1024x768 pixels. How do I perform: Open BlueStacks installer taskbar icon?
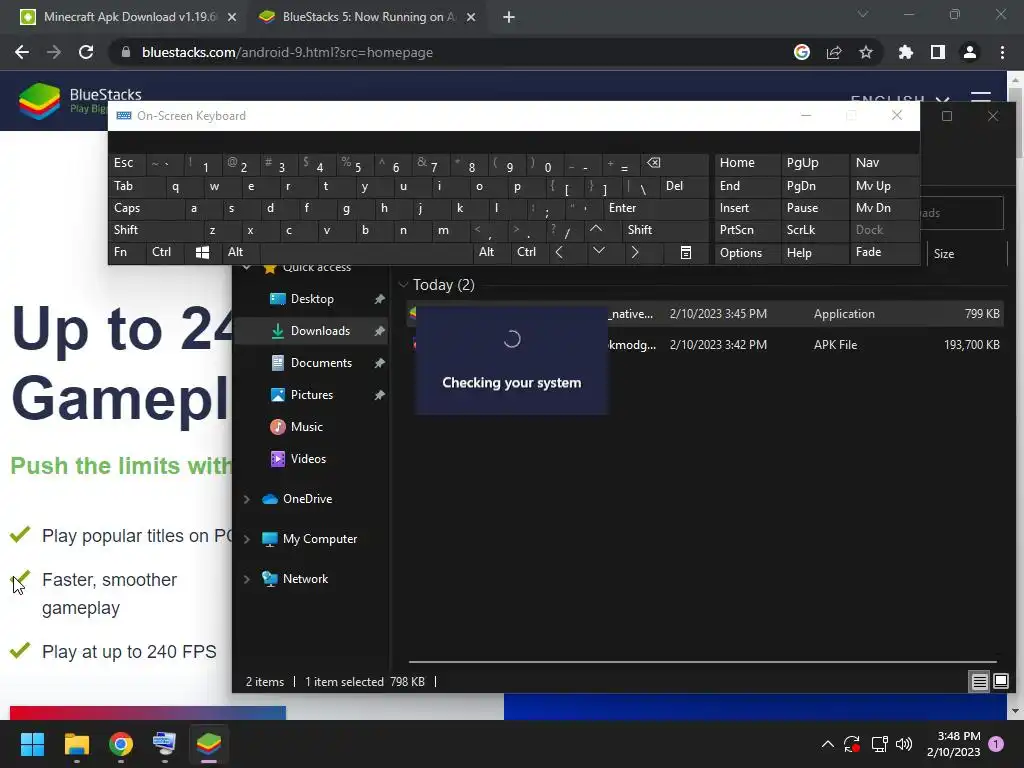pyautogui.click(x=209, y=744)
